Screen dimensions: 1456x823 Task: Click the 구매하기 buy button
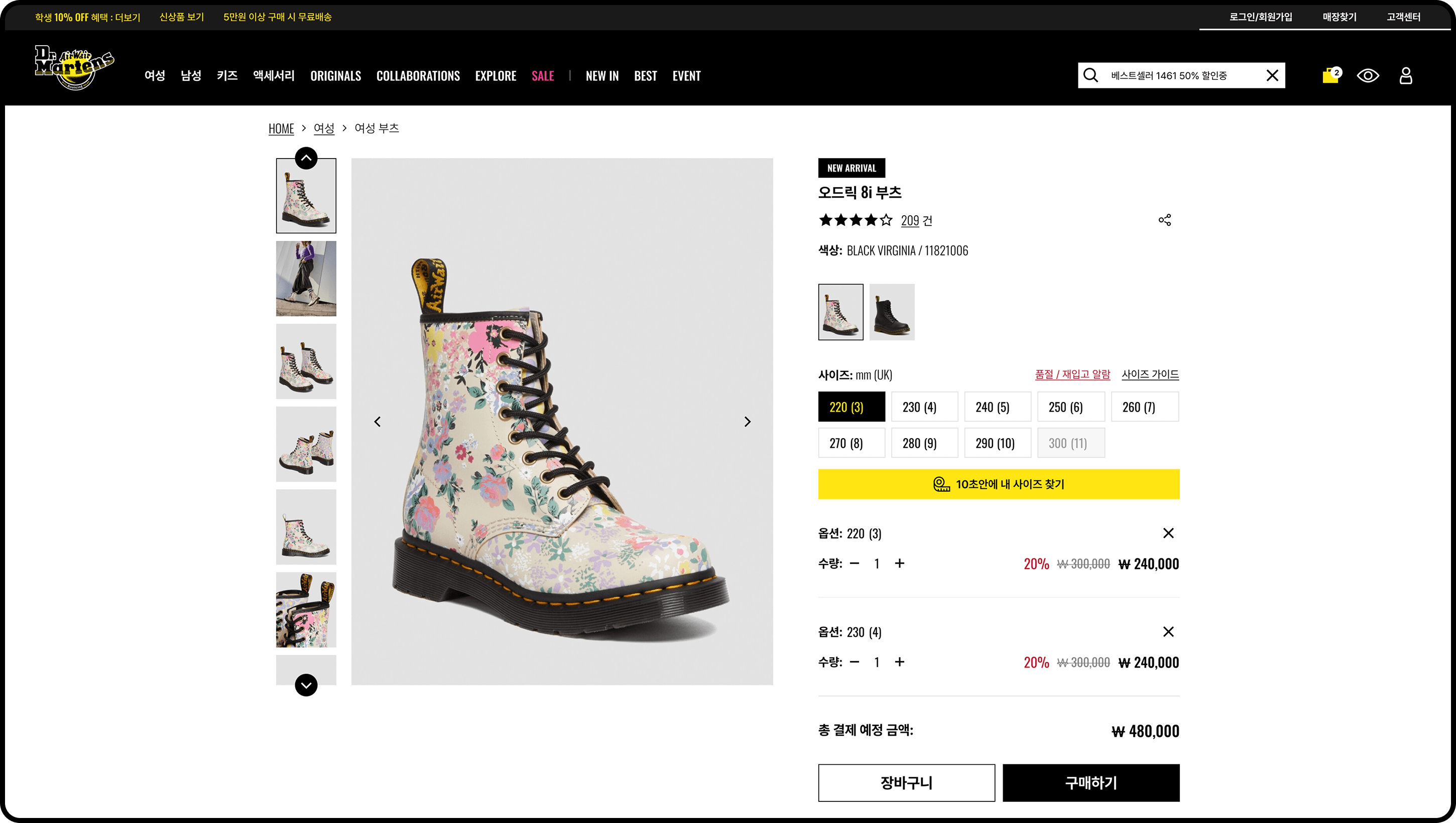click(1090, 782)
